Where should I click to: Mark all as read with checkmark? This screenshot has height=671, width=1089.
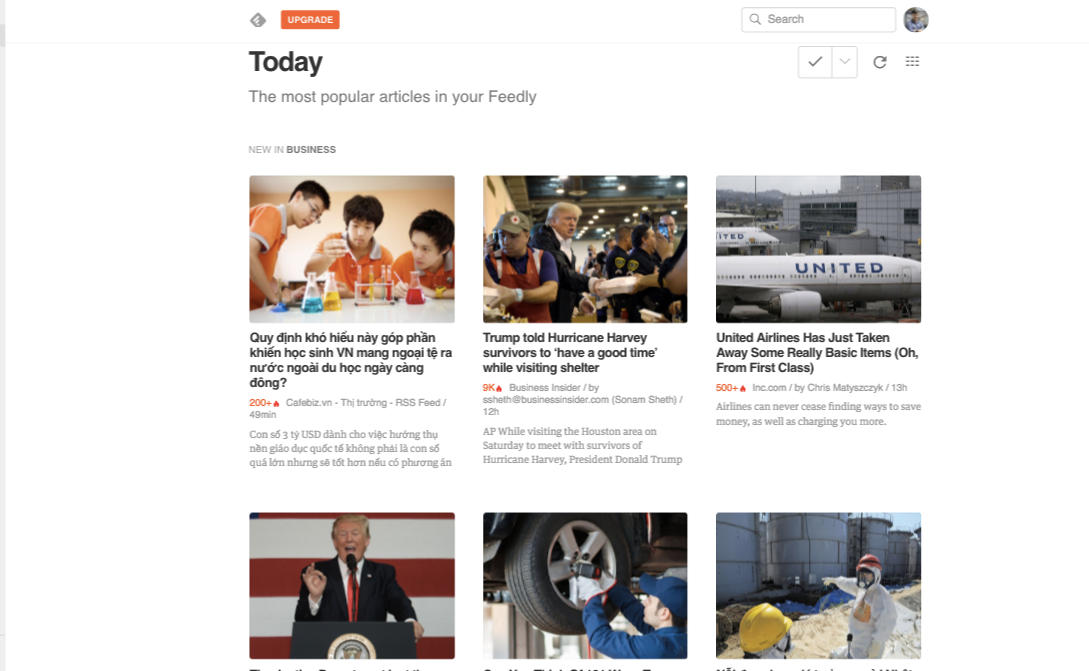tap(815, 62)
